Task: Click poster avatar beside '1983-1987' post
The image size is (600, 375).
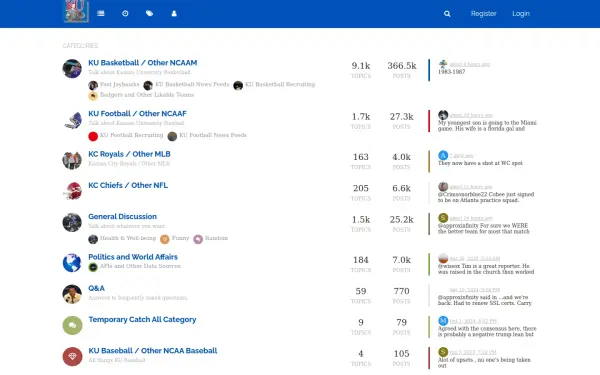Action: pos(443,64)
